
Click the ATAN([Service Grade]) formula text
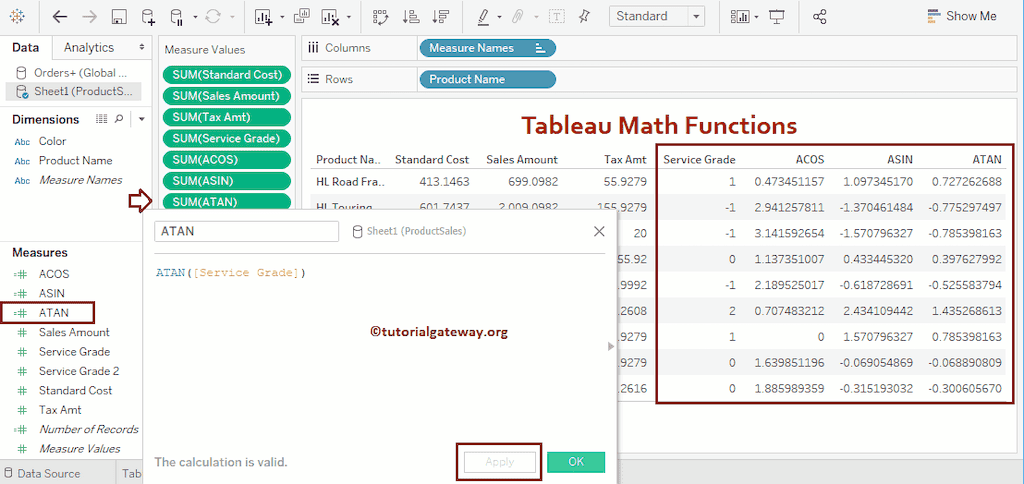[x=231, y=273]
